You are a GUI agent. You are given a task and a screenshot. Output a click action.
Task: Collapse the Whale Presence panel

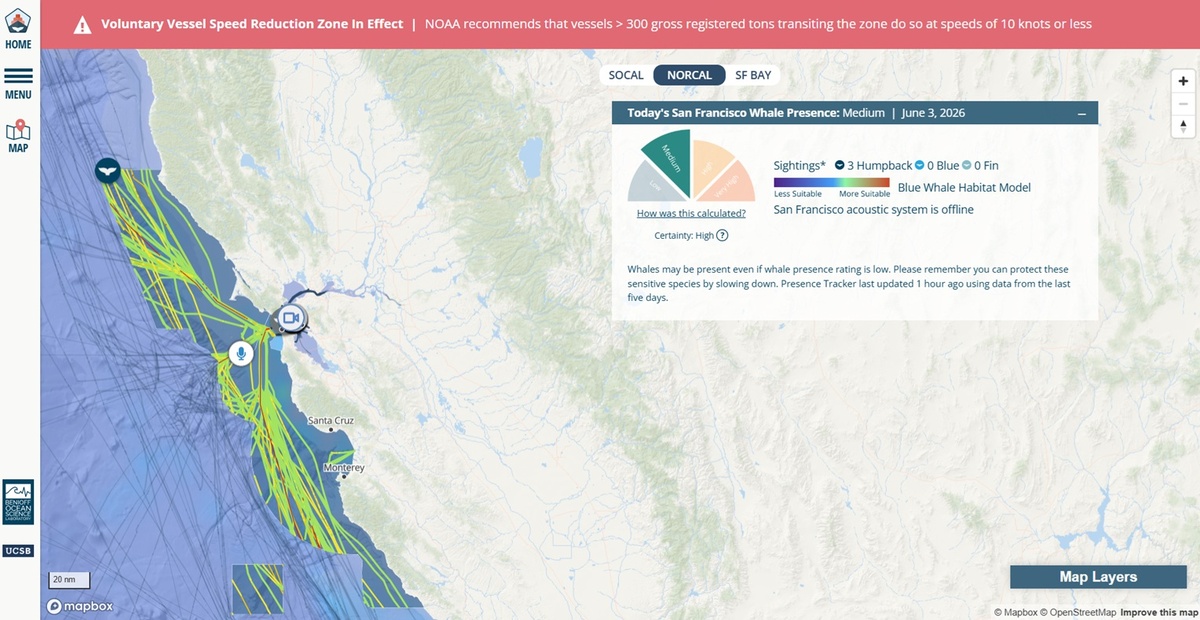coord(1082,114)
